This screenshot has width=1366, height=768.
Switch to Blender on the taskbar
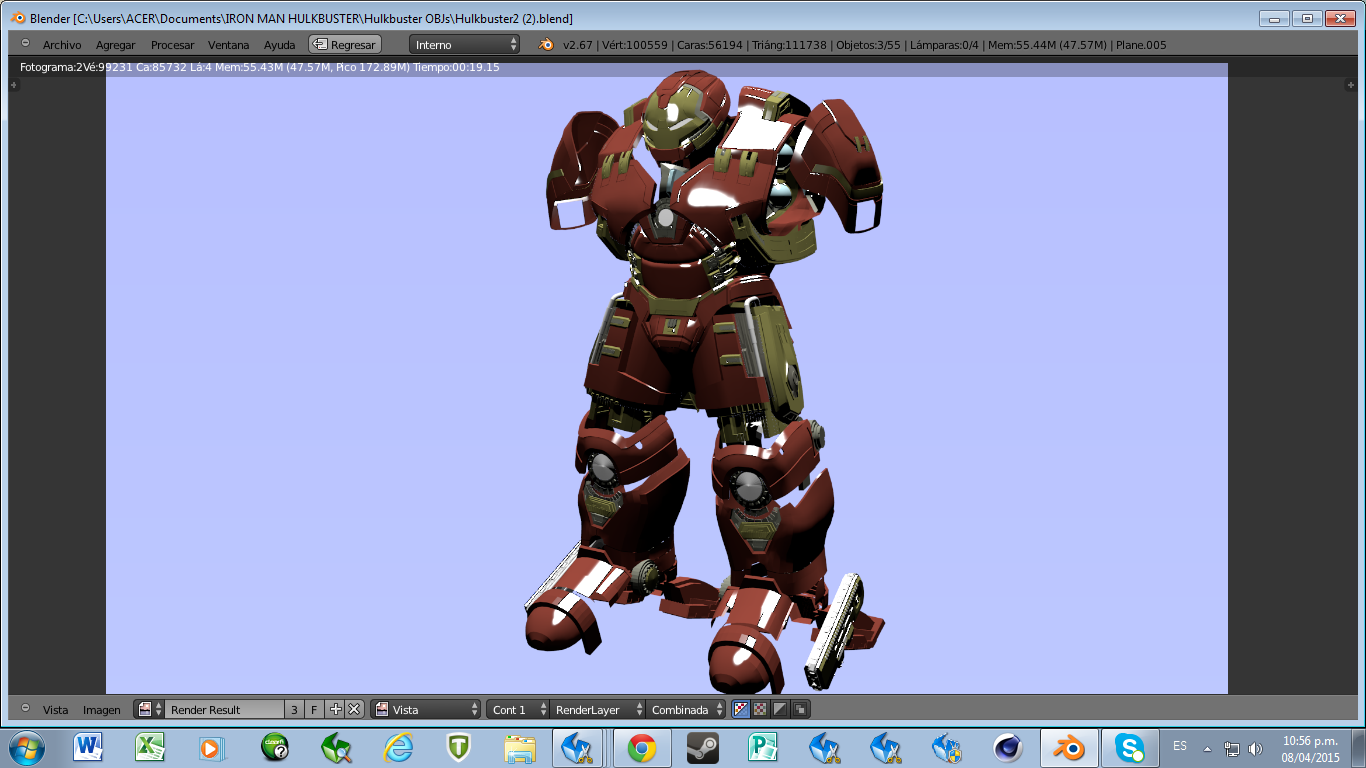(1069, 747)
